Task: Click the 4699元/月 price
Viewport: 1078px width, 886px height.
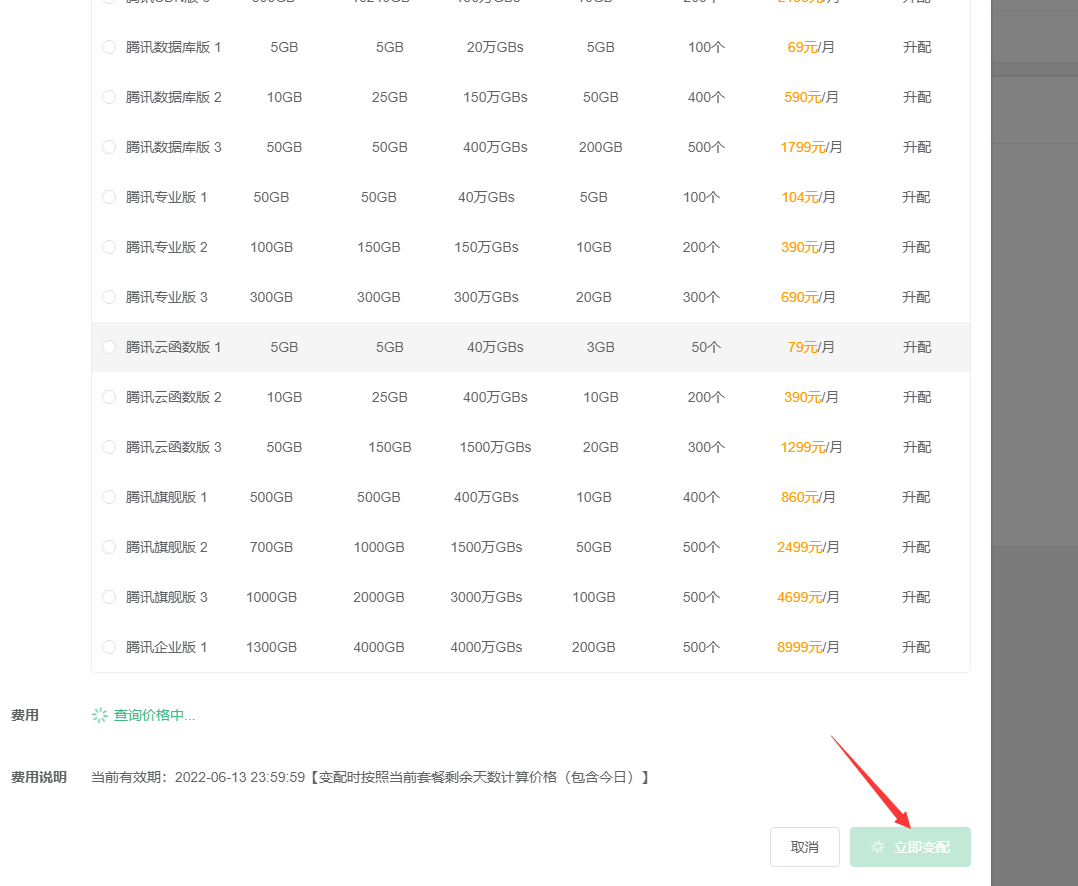Action: click(x=808, y=597)
